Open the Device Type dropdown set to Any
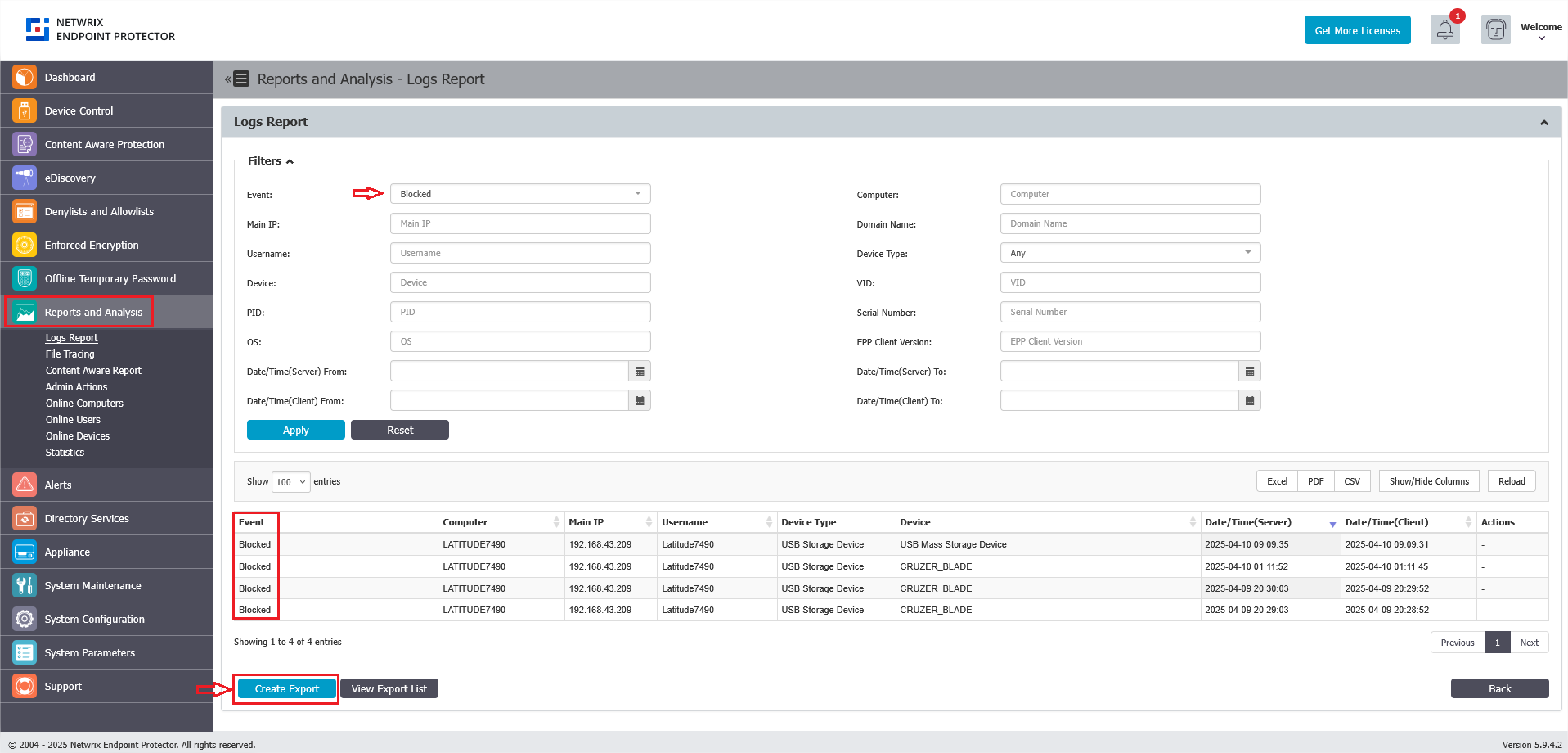The height and width of the screenshot is (753, 1568). tap(1130, 252)
